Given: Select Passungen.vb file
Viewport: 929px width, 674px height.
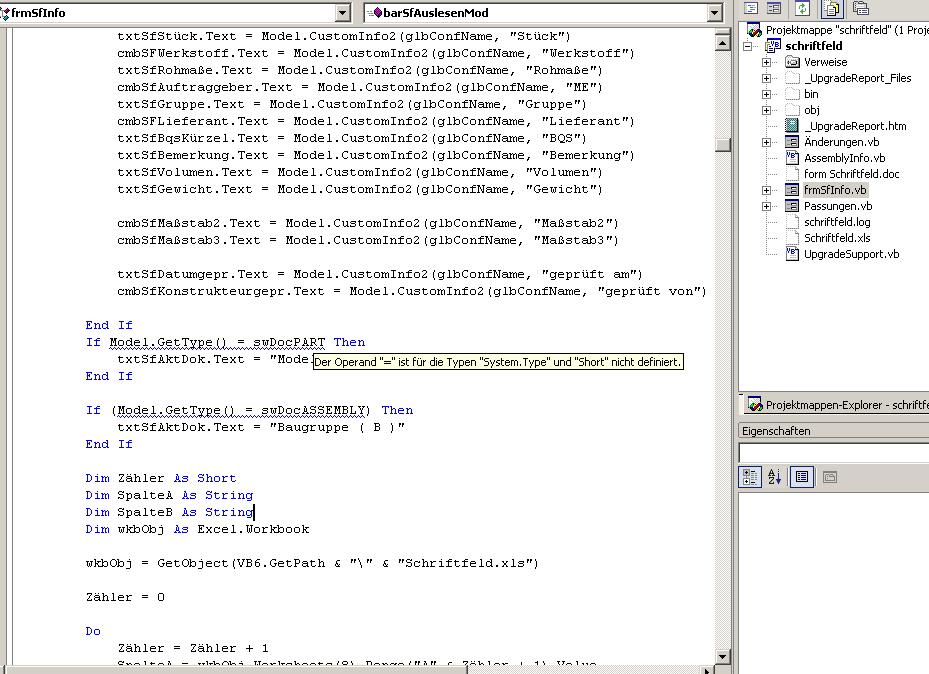Looking at the screenshot, I should coord(837,206).
